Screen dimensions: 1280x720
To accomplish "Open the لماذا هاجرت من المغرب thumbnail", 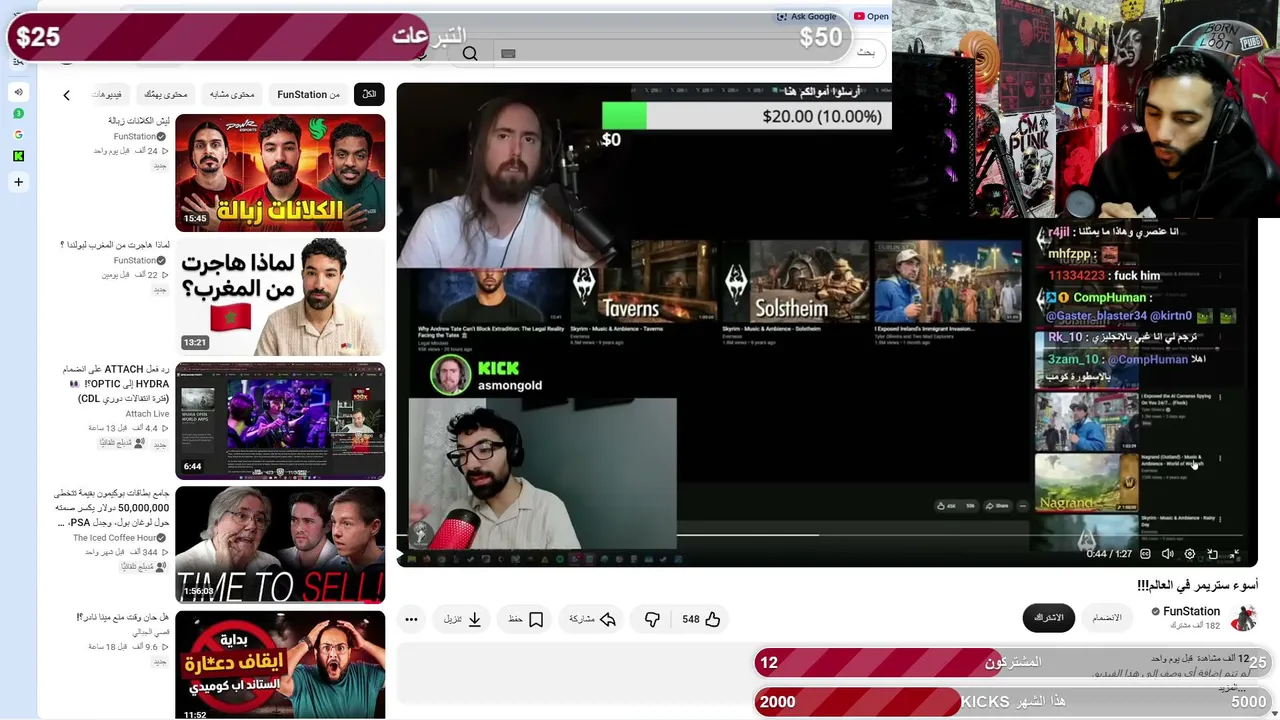I will 280,297.
